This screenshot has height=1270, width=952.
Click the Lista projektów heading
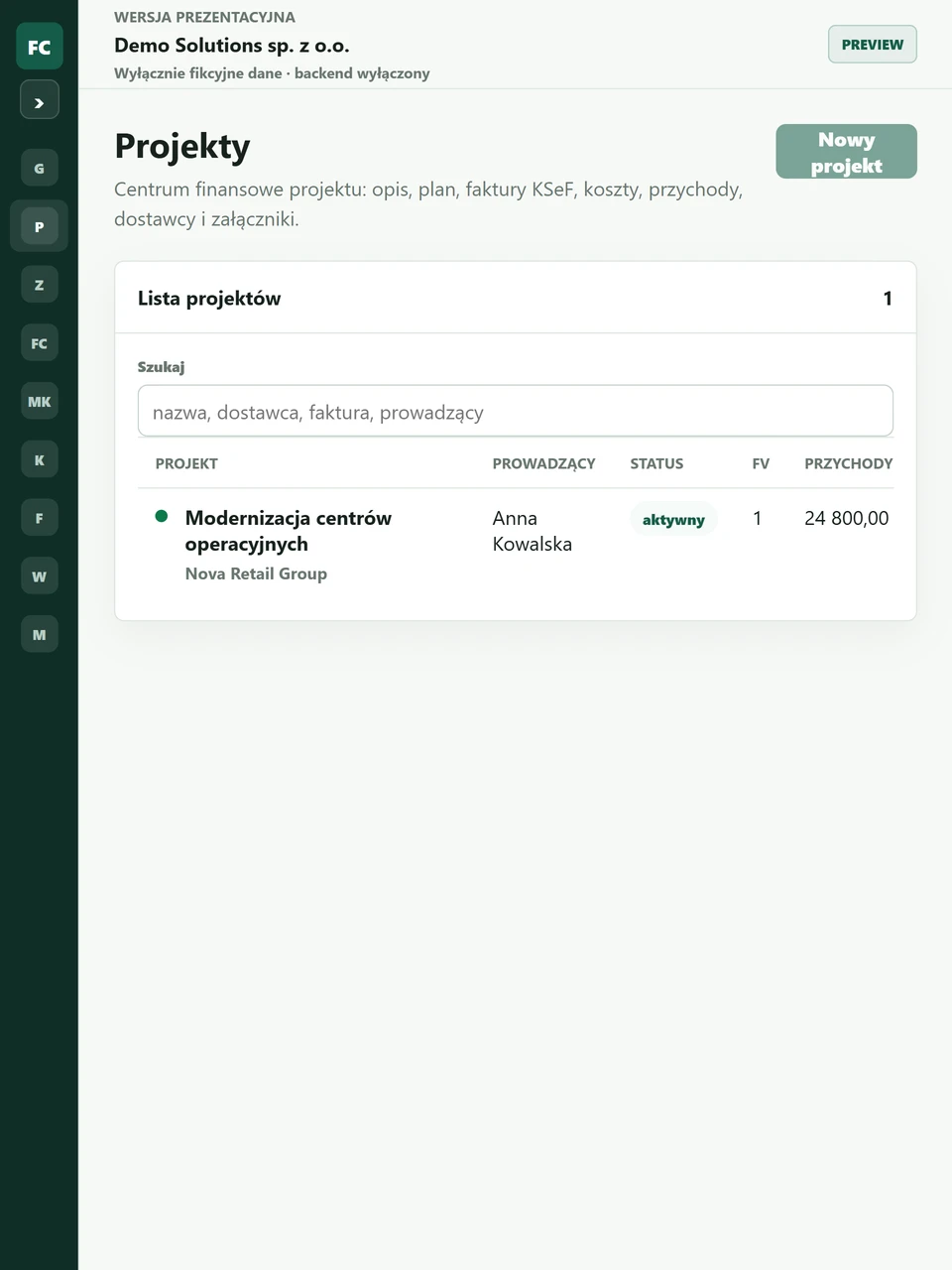(209, 299)
